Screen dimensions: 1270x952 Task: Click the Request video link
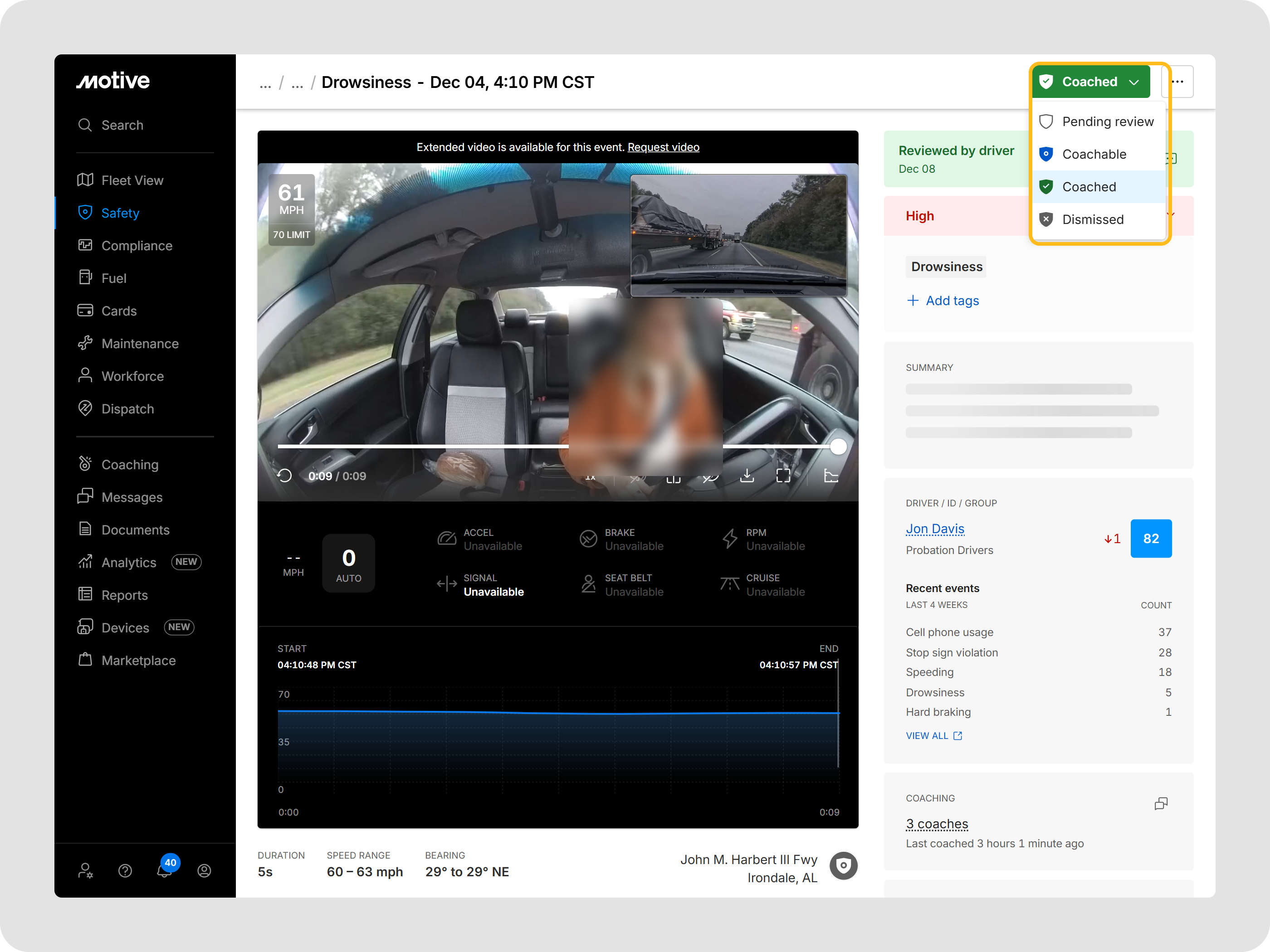(663, 147)
